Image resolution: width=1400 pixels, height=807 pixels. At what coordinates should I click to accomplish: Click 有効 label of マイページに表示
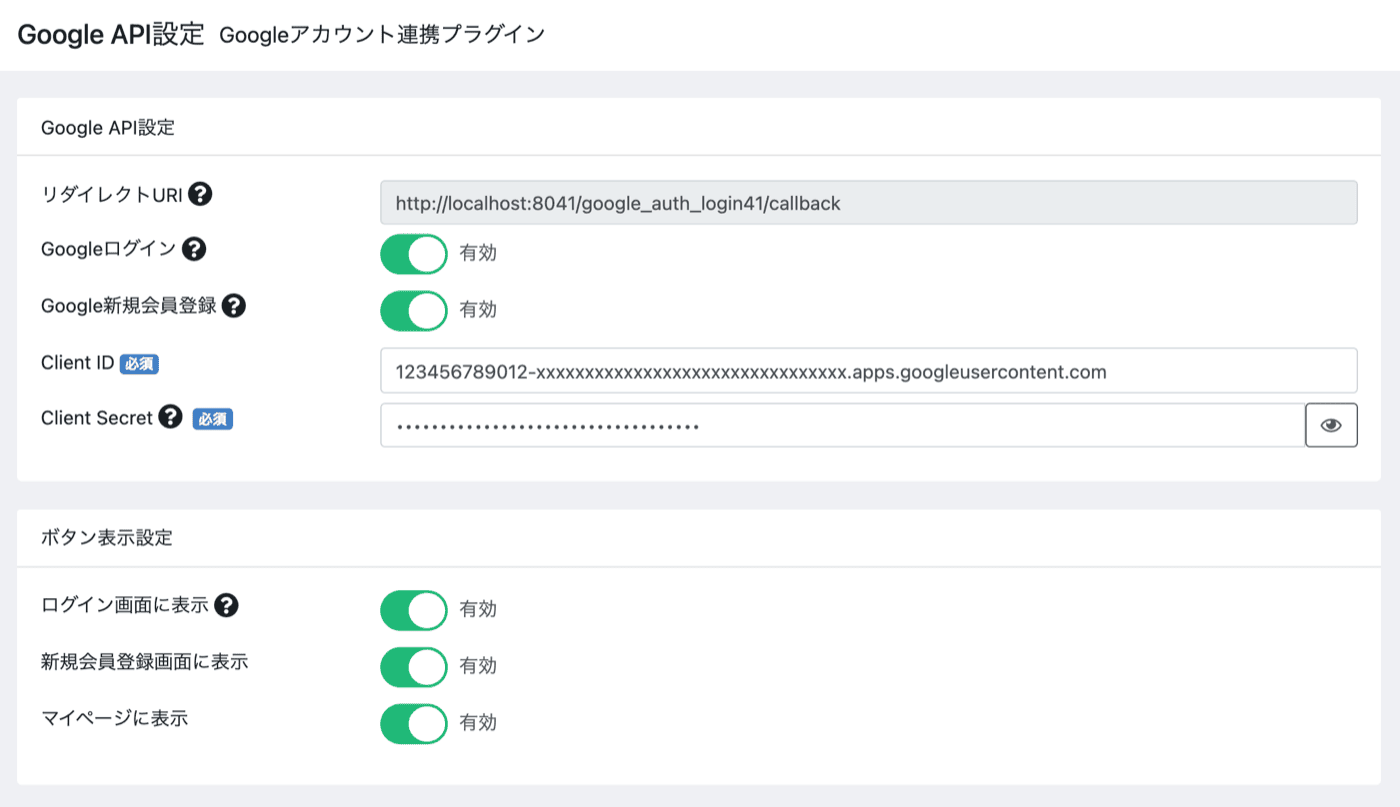point(478,722)
